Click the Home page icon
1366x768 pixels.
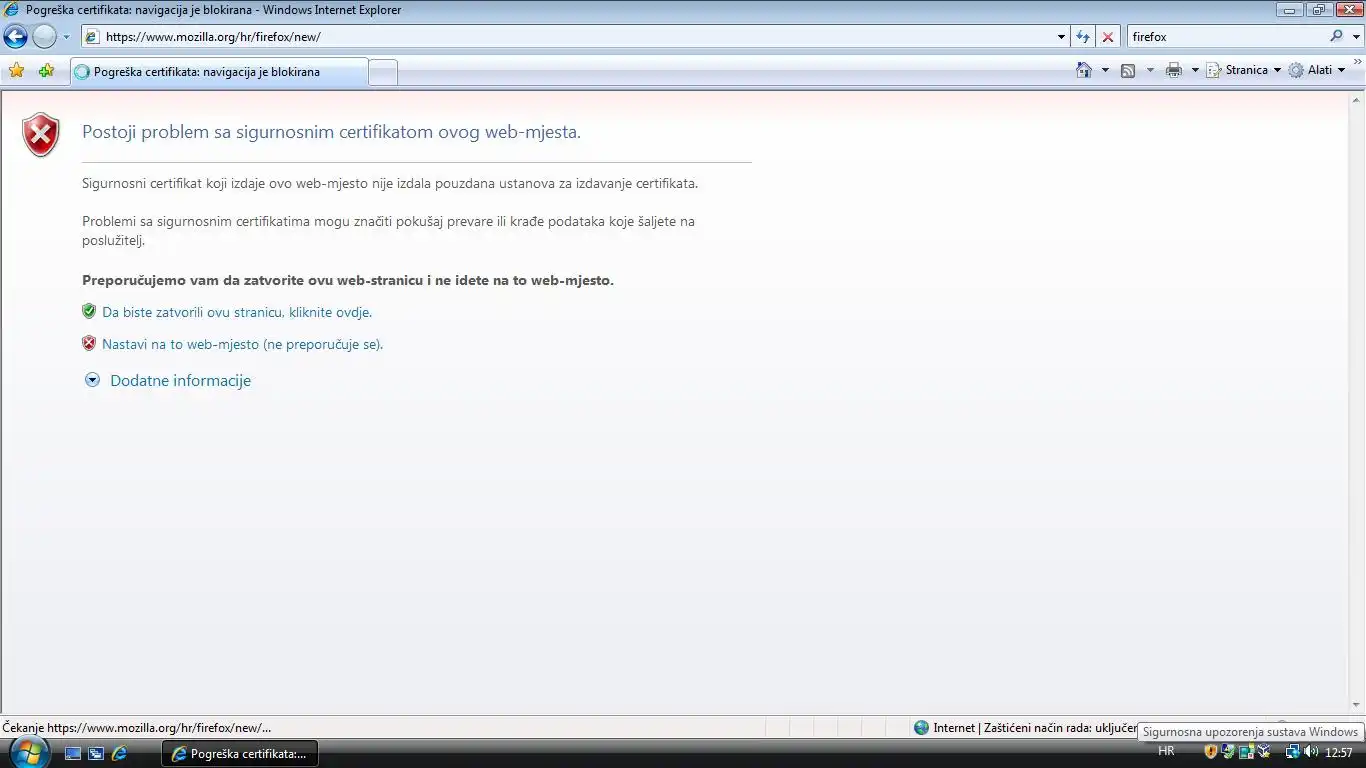pos(1084,70)
